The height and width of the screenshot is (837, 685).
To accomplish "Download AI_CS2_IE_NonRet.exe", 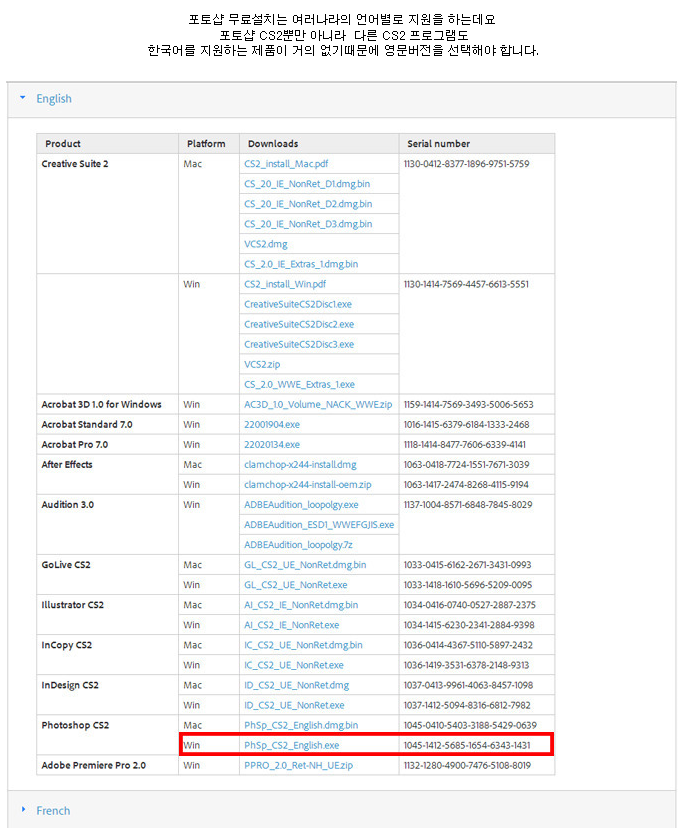I will coord(292,625).
